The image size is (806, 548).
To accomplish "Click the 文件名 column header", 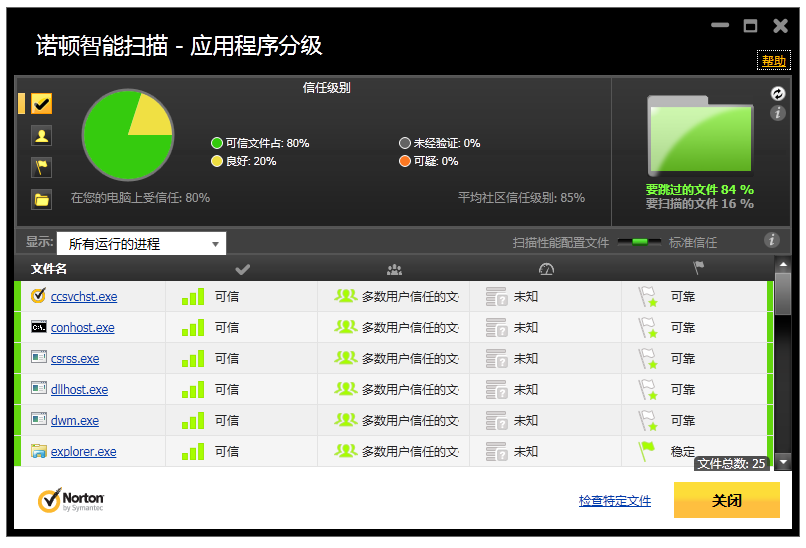I will point(48,269).
